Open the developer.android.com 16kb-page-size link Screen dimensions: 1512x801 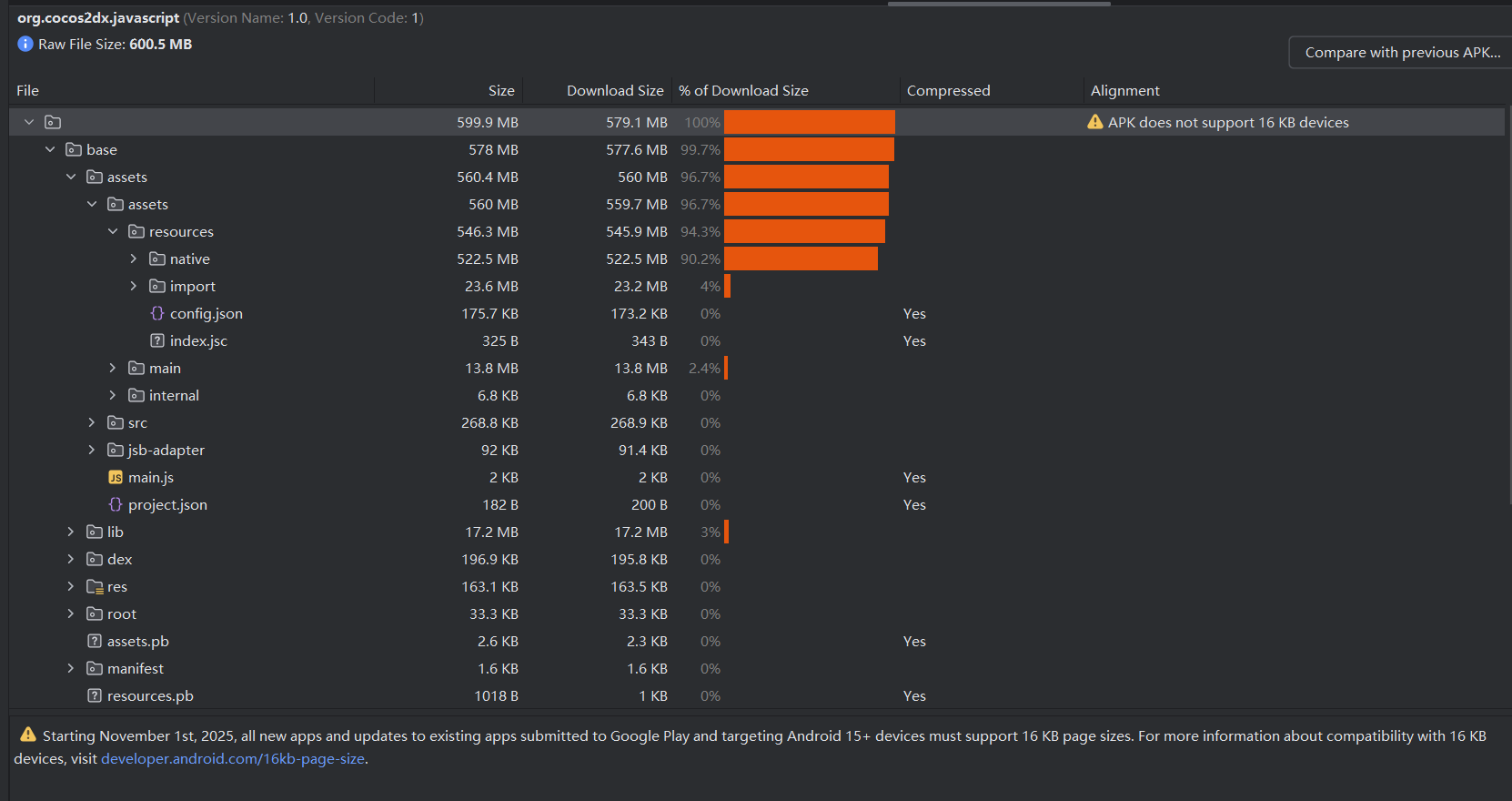tap(233, 758)
